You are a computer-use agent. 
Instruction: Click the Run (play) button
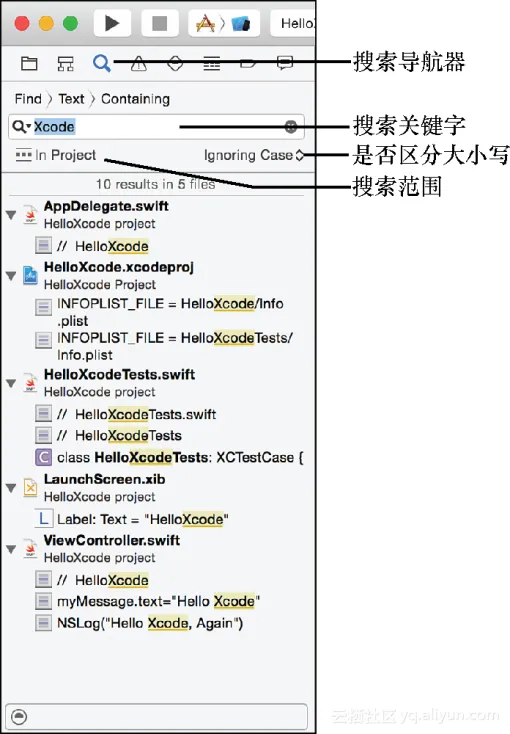pyautogui.click(x=112, y=23)
